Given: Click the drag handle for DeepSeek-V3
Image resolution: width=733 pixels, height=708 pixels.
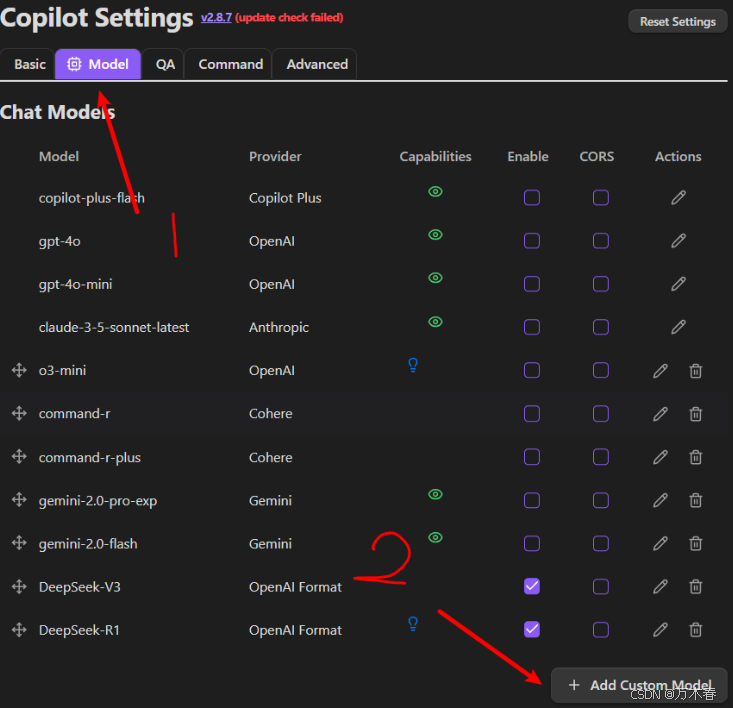Looking at the screenshot, I should (19, 586).
